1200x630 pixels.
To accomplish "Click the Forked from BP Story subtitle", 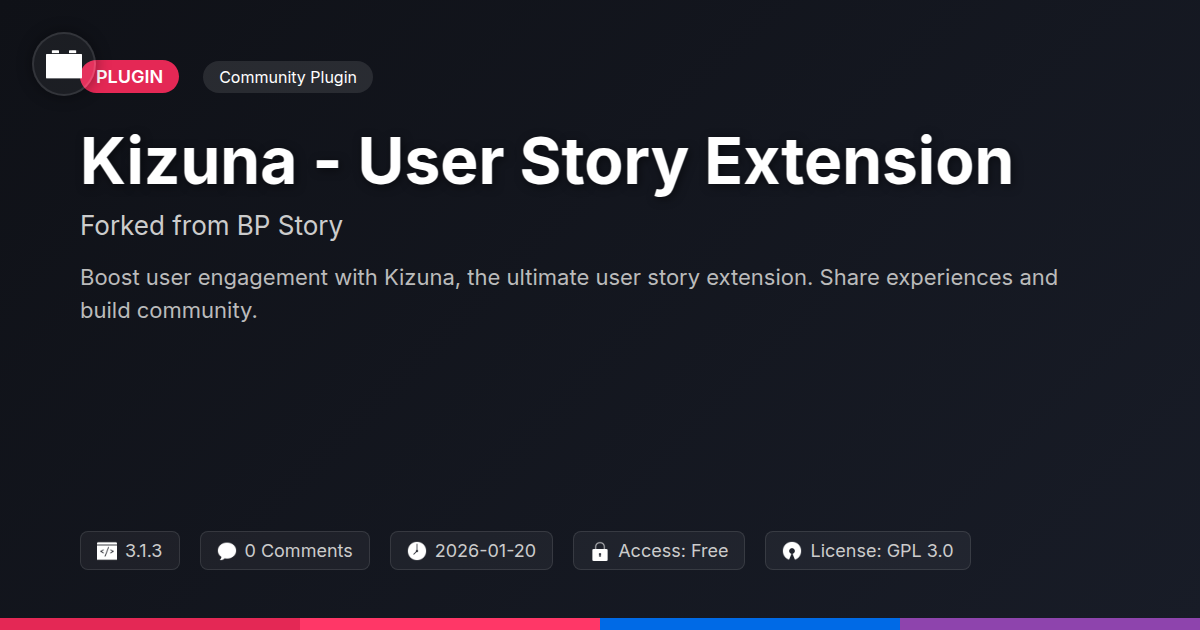I will [x=211, y=226].
